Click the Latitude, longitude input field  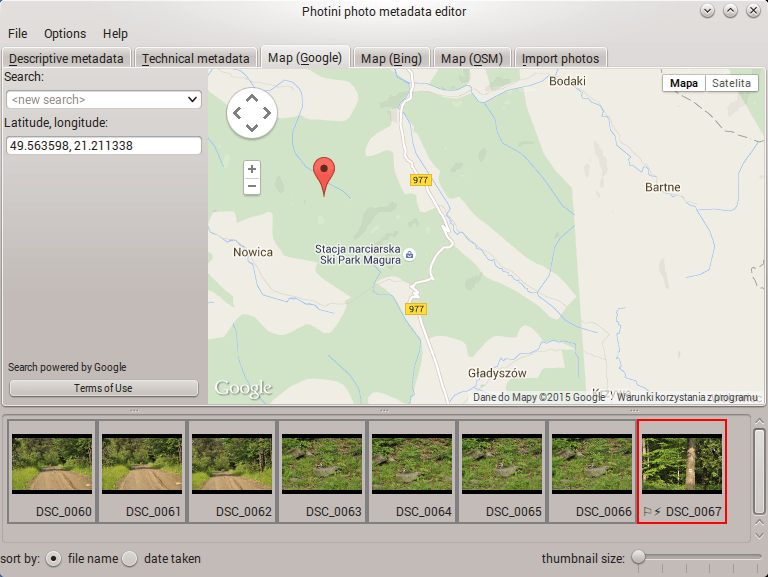104,145
